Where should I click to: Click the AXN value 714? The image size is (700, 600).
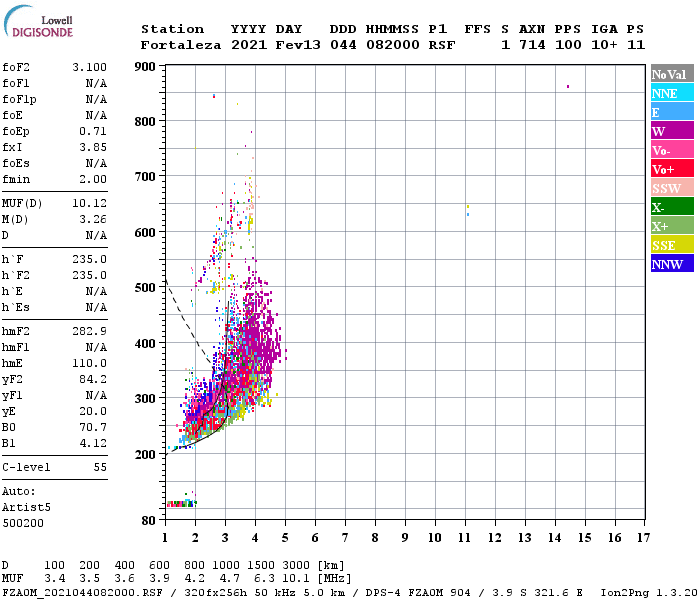pos(532,45)
